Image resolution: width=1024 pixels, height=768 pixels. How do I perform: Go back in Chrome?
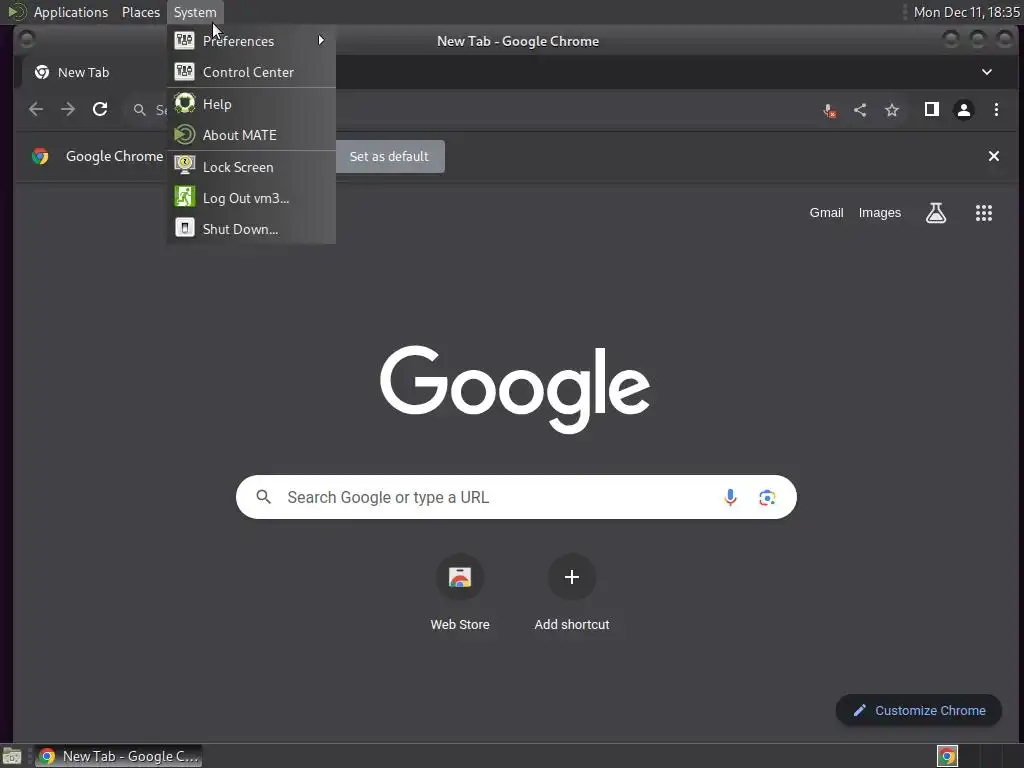(x=36, y=109)
